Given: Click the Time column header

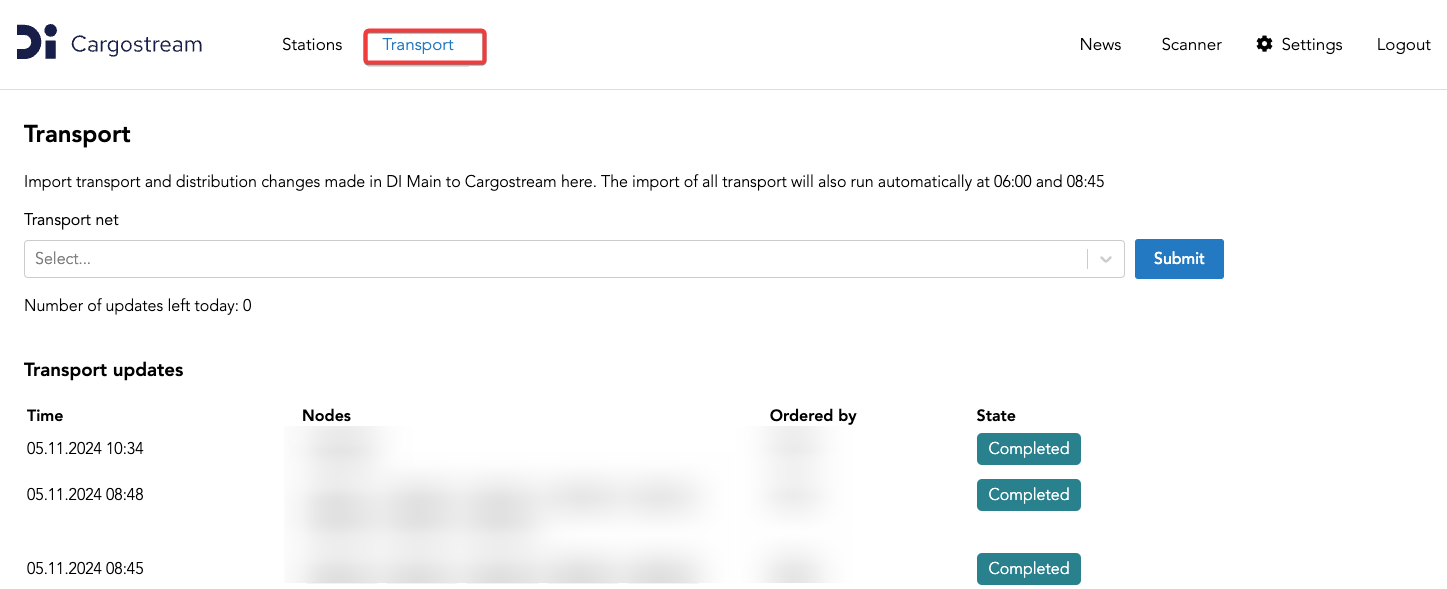Looking at the screenshot, I should 45,415.
